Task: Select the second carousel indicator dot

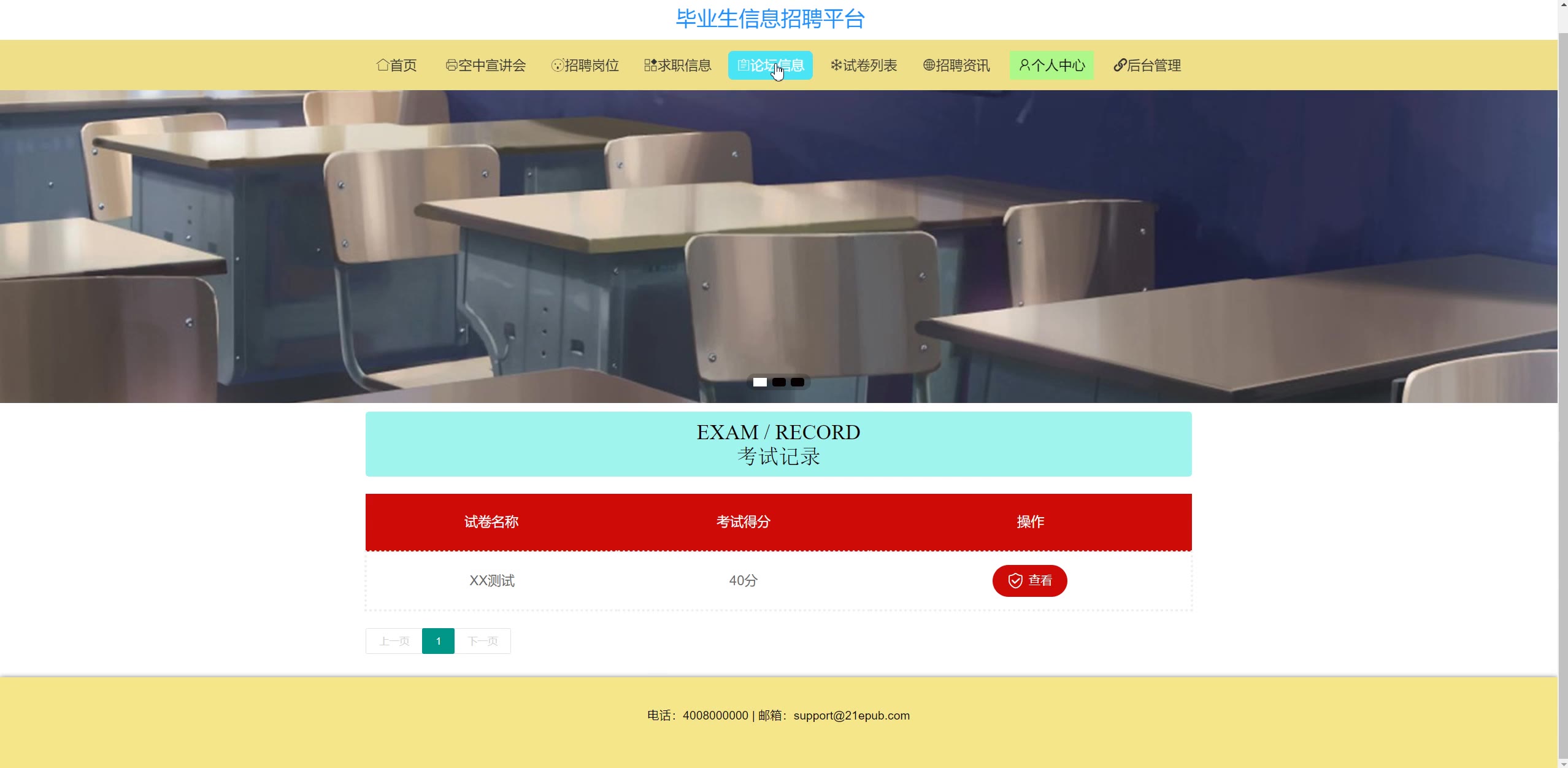Action: [778, 382]
